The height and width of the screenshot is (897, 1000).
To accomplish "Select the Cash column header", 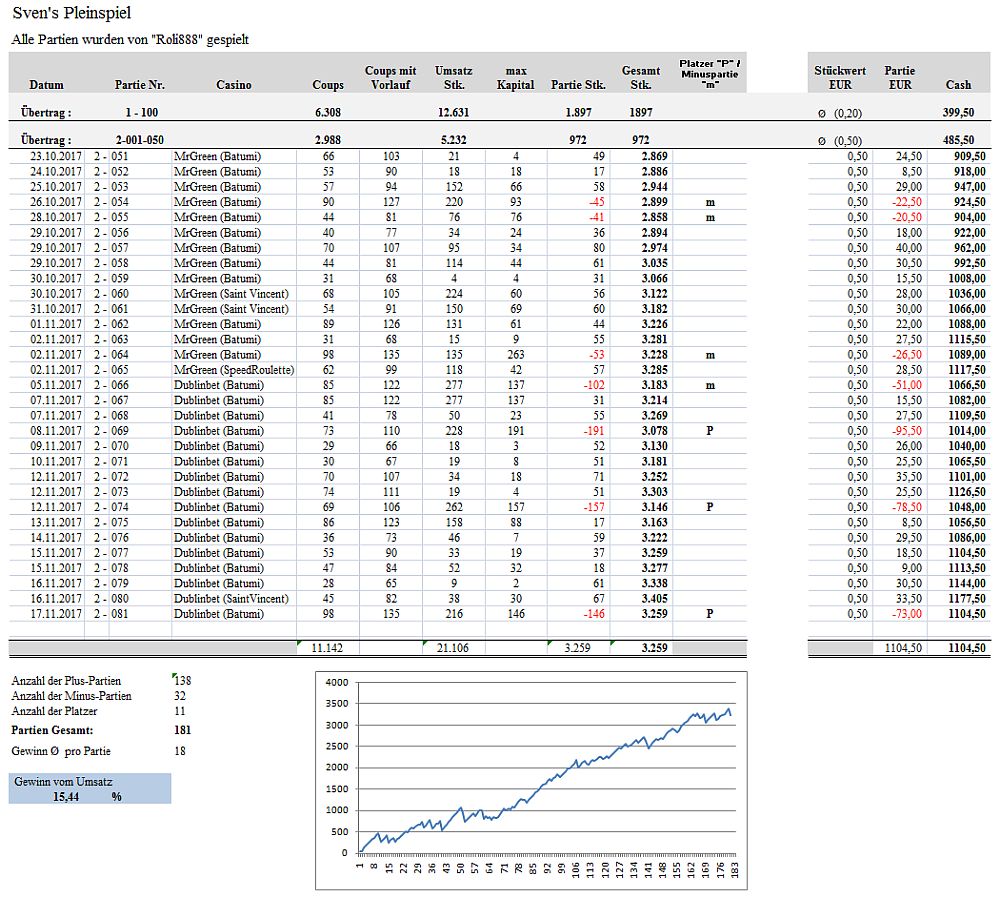I will pos(958,85).
